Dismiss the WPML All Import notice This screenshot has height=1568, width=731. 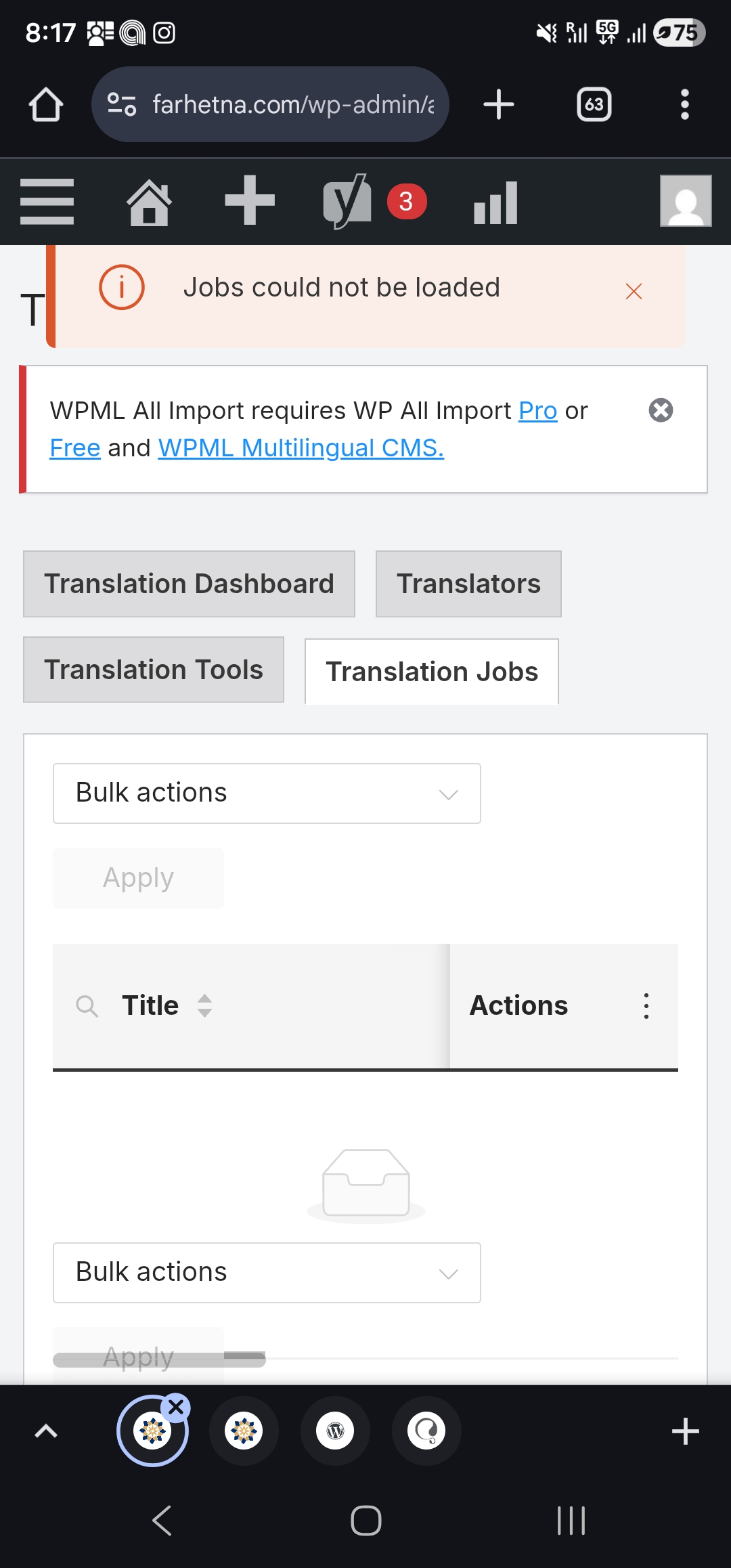coord(661,410)
